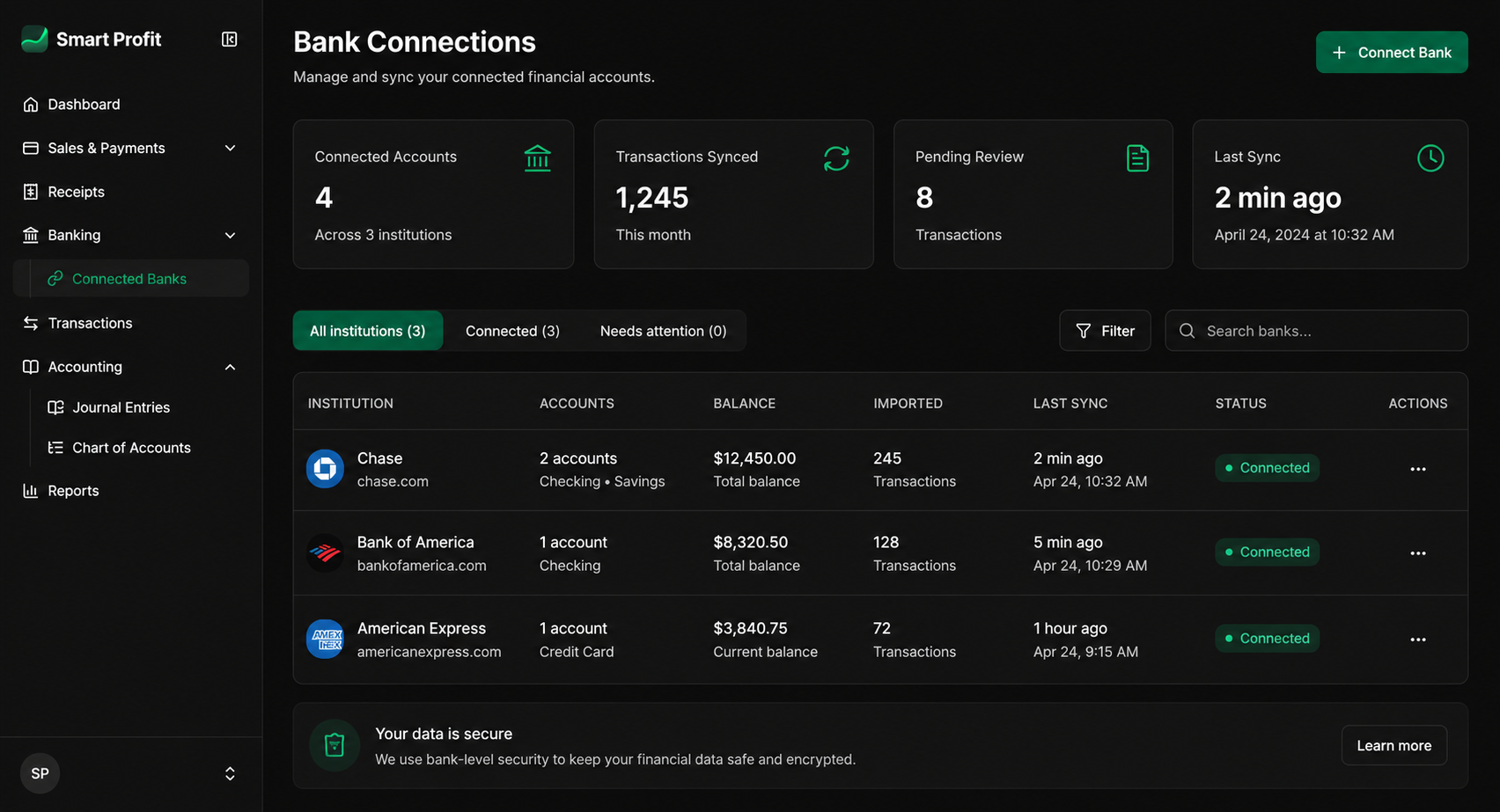Collapse the sidebar using the panel icon
This screenshot has width=1500, height=812.
229,39
